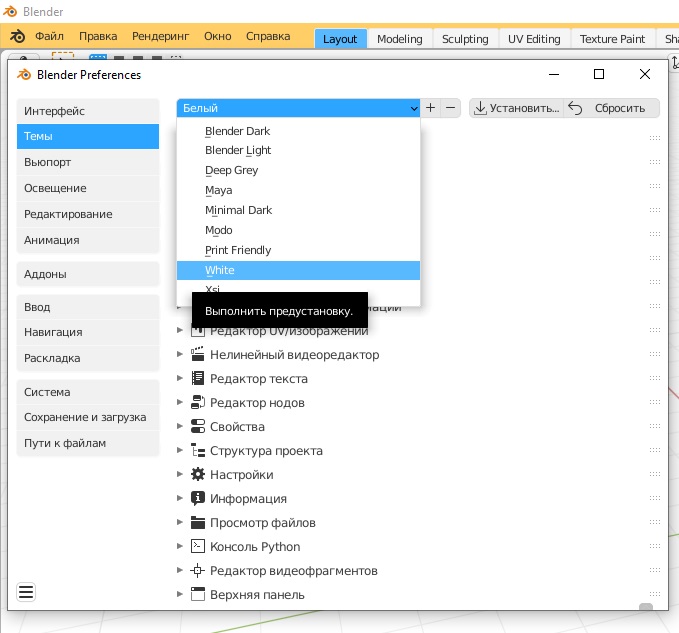
Task: Expand Верхняя панель section triangle
Action: pyautogui.click(x=180, y=594)
